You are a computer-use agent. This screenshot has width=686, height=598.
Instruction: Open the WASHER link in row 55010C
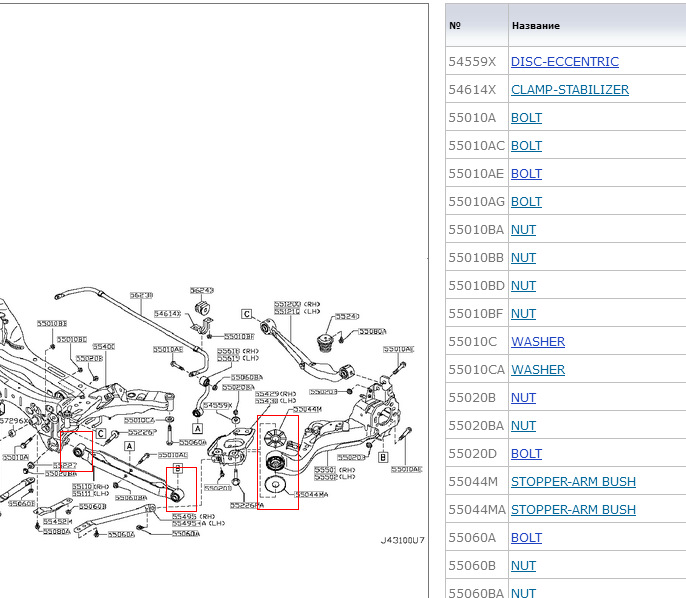point(538,342)
